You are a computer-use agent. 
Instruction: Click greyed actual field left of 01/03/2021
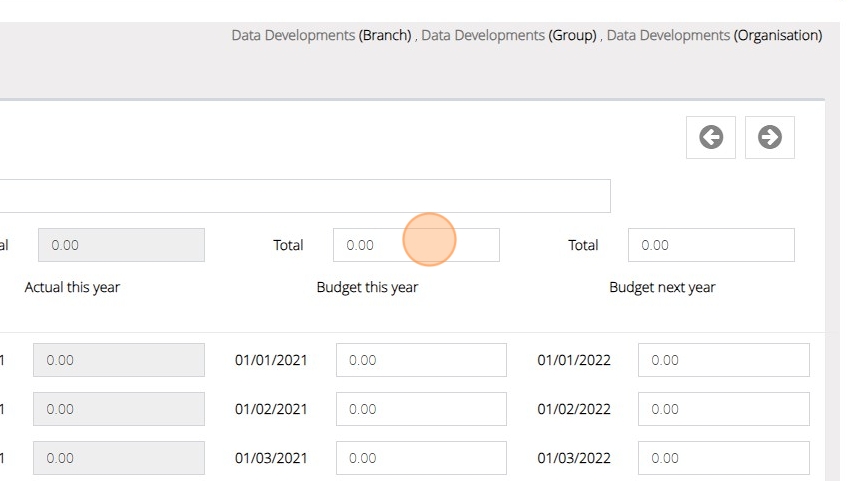point(119,458)
